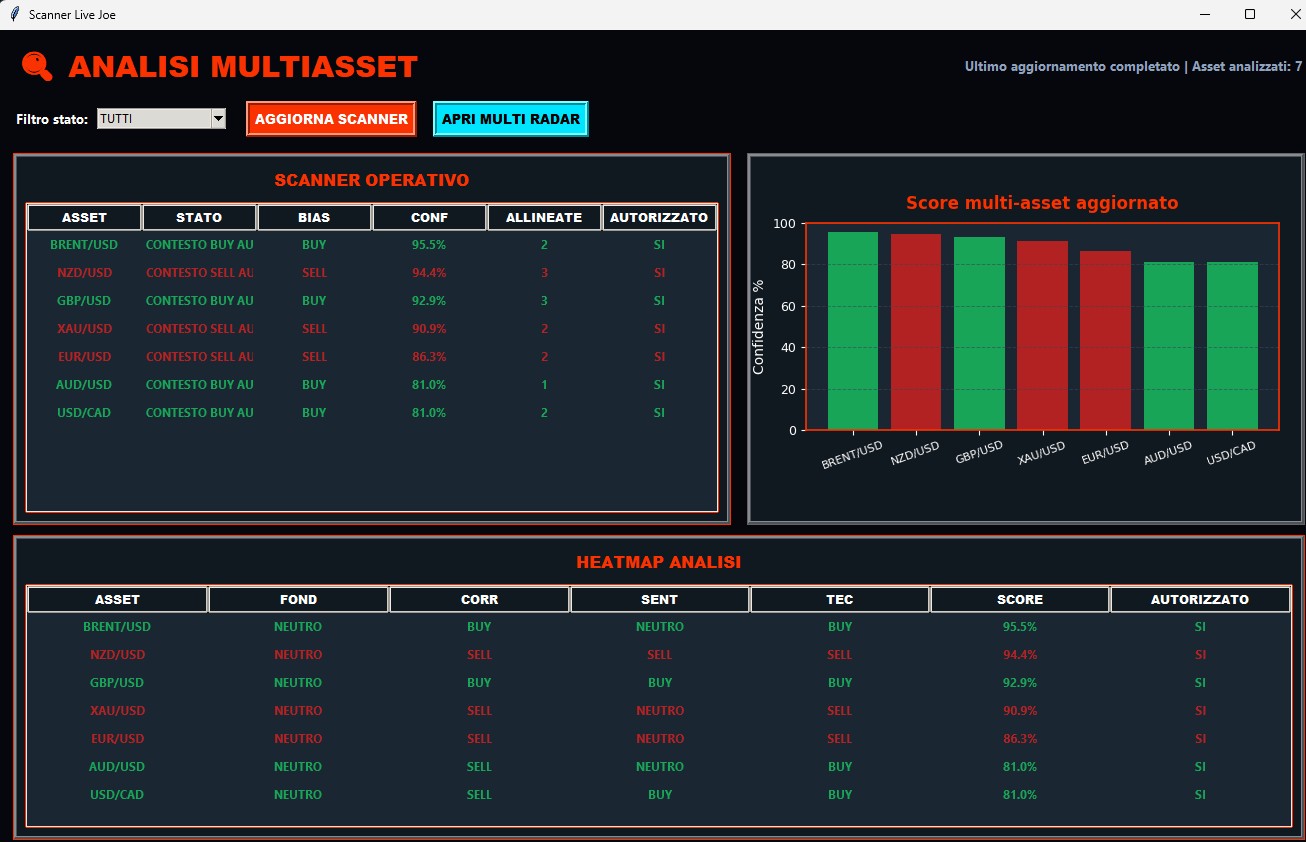Click the EUR/USD bar in the chart
Screen dimensions: 1306x842
pyautogui.click(x=1105, y=340)
